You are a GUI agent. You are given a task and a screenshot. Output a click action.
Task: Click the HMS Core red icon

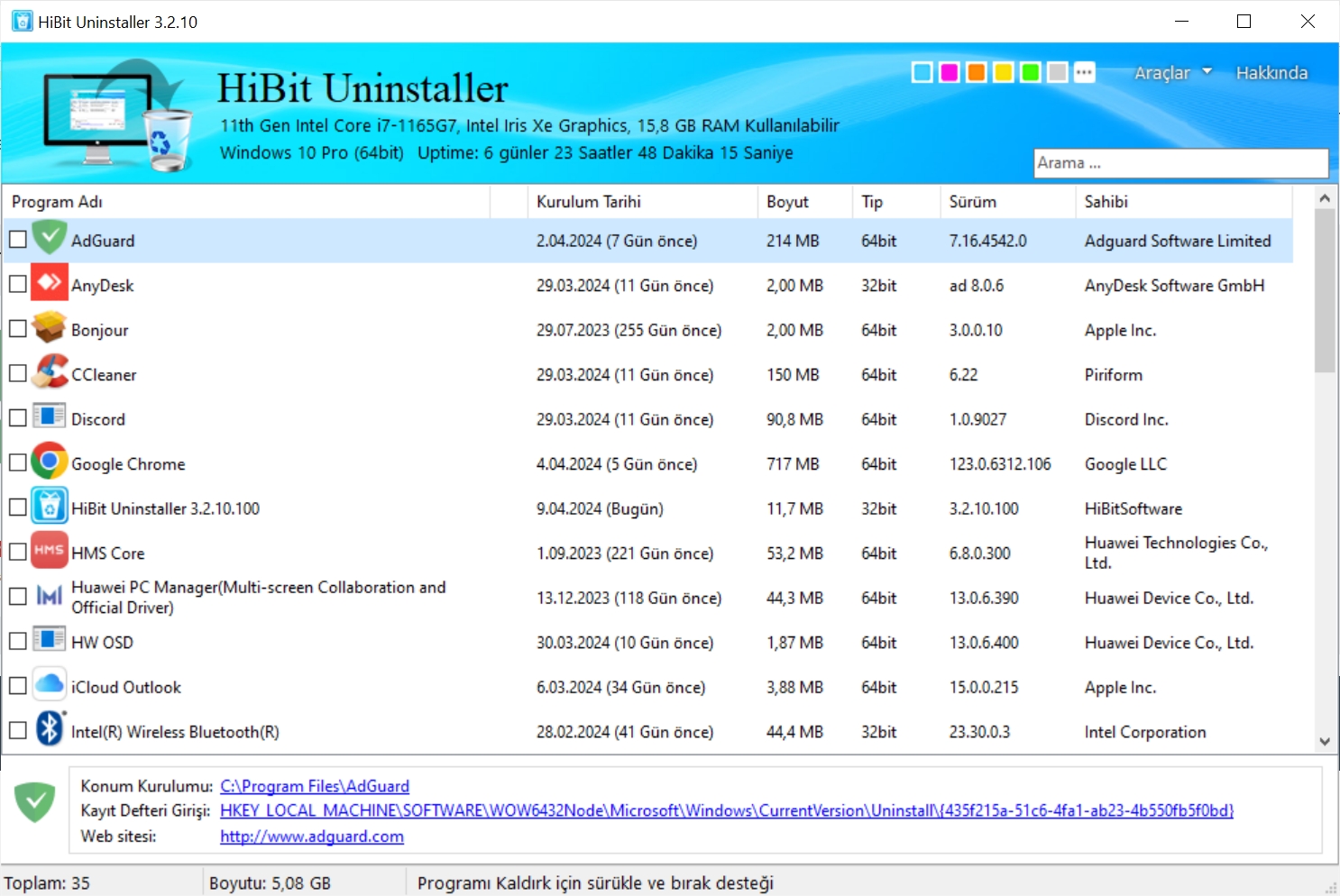coord(50,552)
